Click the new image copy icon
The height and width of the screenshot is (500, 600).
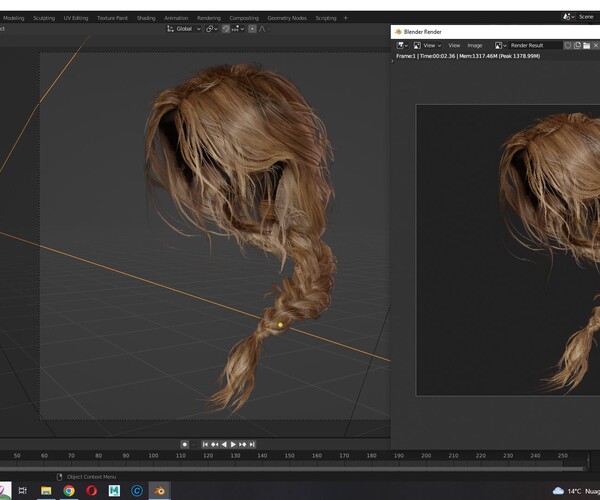click(x=577, y=46)
